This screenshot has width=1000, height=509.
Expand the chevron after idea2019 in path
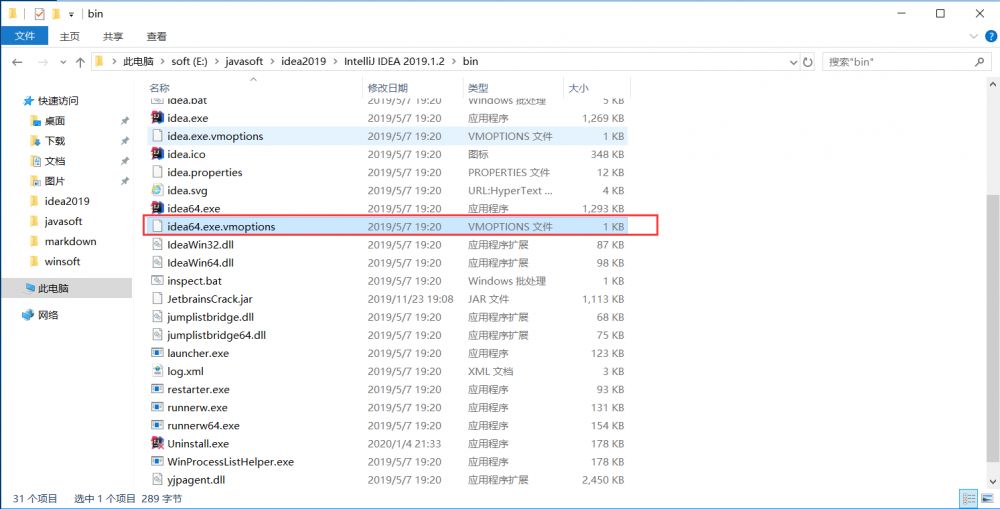point(335,62)
